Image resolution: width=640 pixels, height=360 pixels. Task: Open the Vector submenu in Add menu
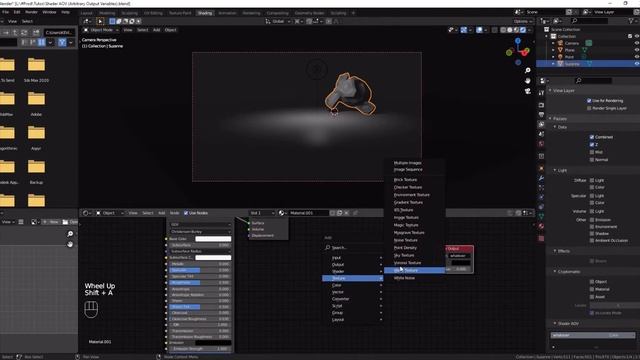[353, 292]
